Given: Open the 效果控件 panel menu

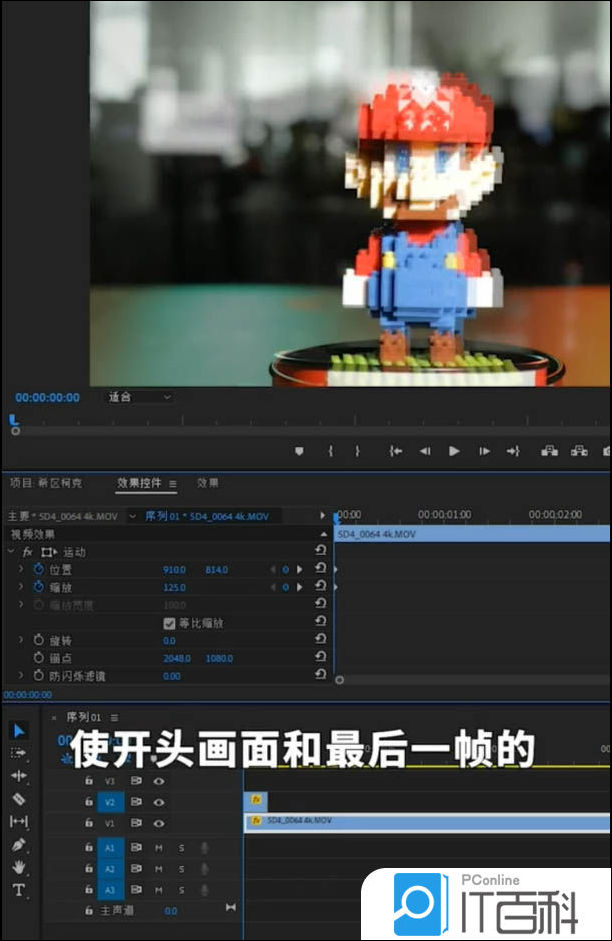Looking at the screenshot, I should [x=173, y=484].
